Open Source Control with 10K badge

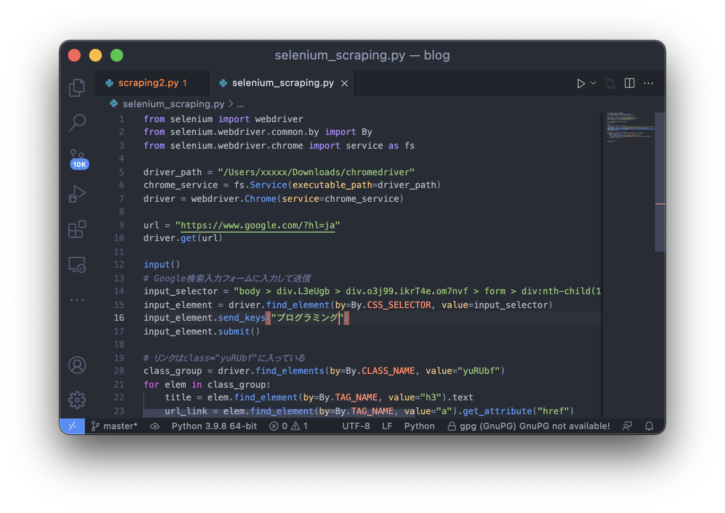point(77,159)
